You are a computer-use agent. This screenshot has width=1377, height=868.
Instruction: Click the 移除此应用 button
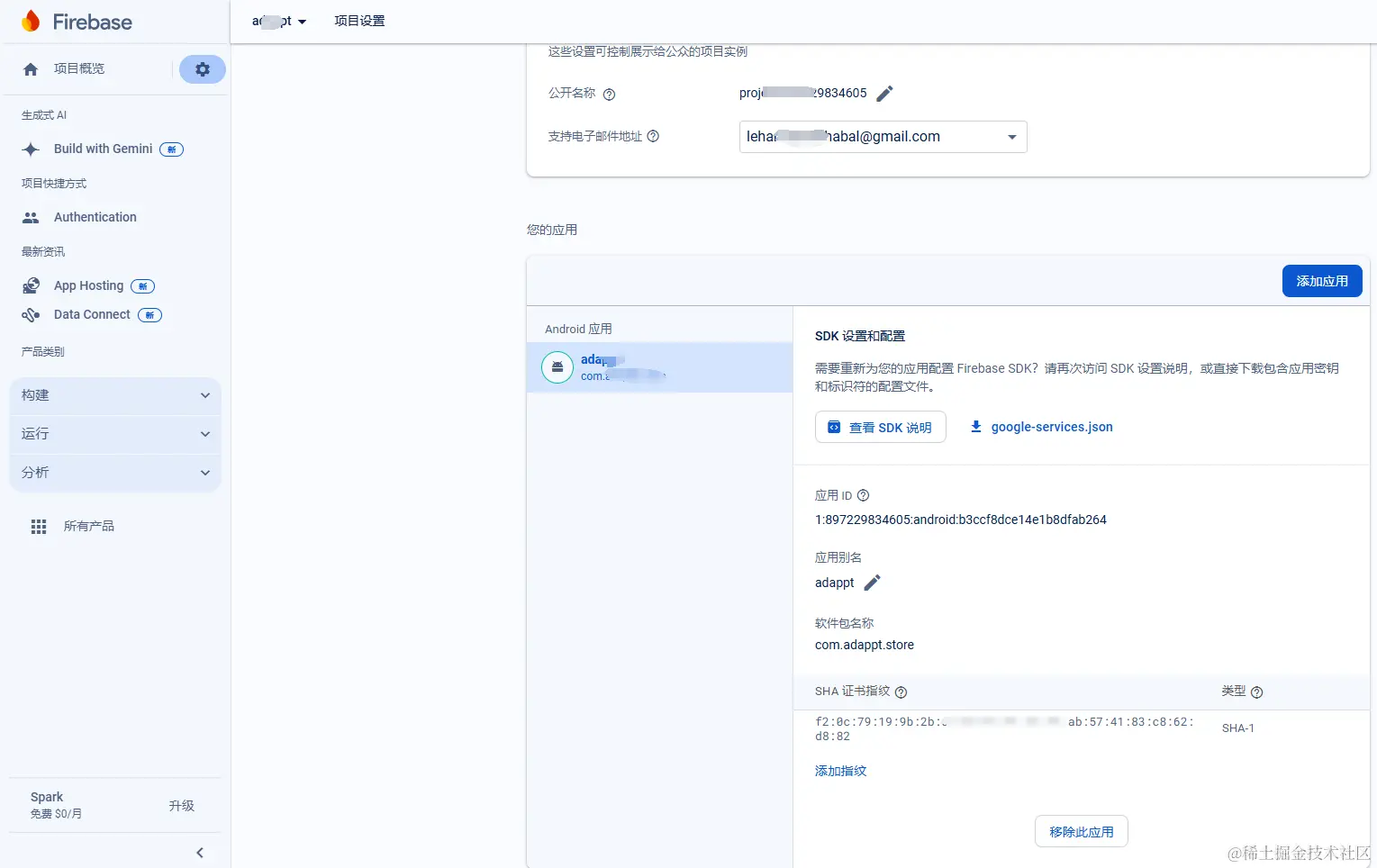click(1082, 832)
